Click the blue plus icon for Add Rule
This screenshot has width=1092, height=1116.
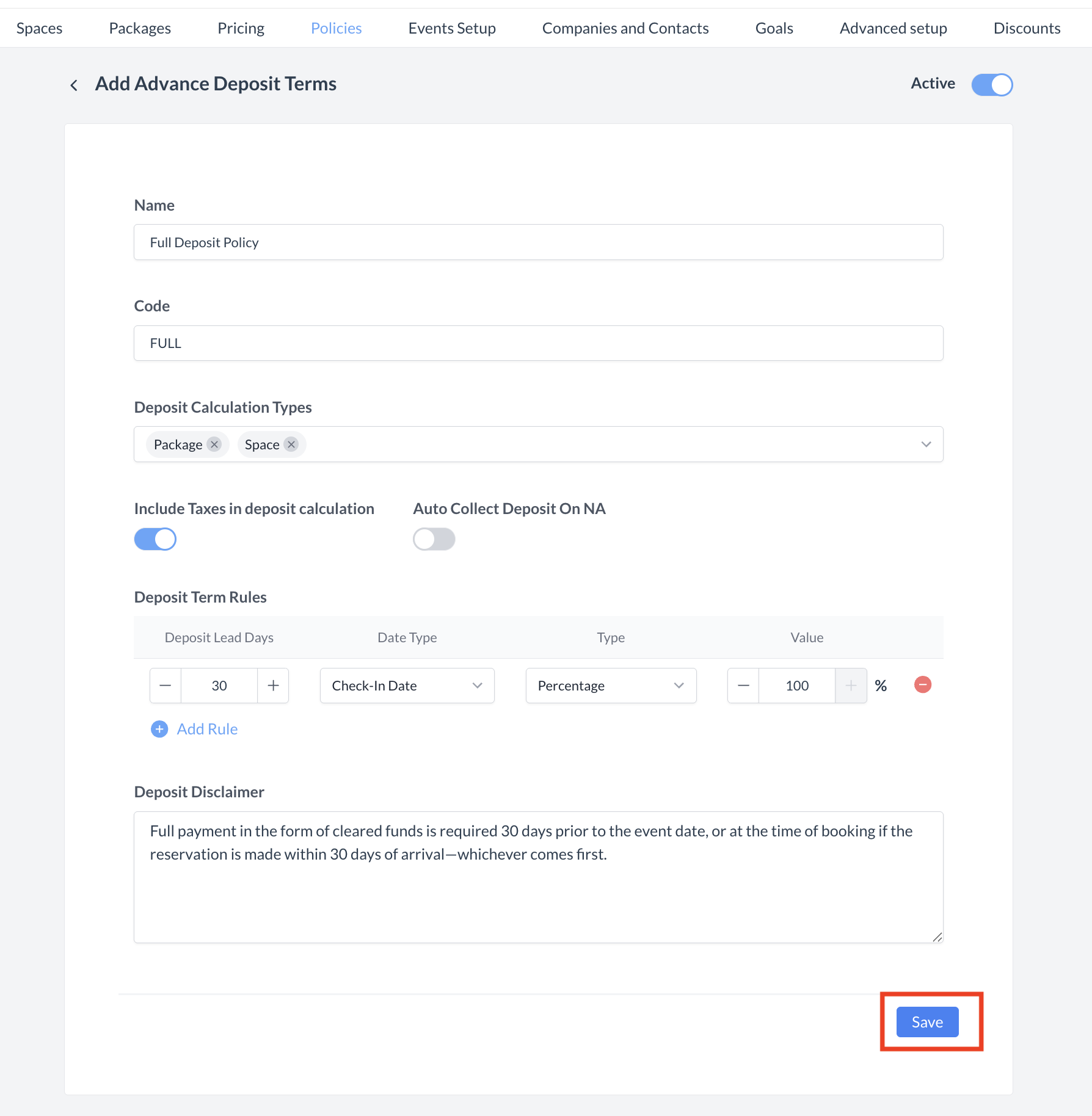(159, 729)
